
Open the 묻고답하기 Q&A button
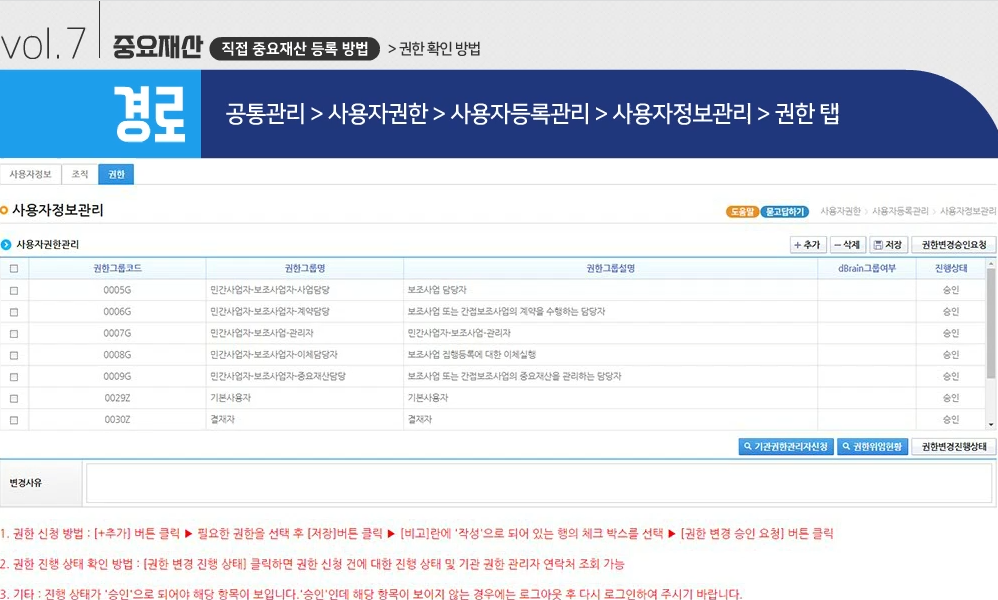tap(785, 211)
